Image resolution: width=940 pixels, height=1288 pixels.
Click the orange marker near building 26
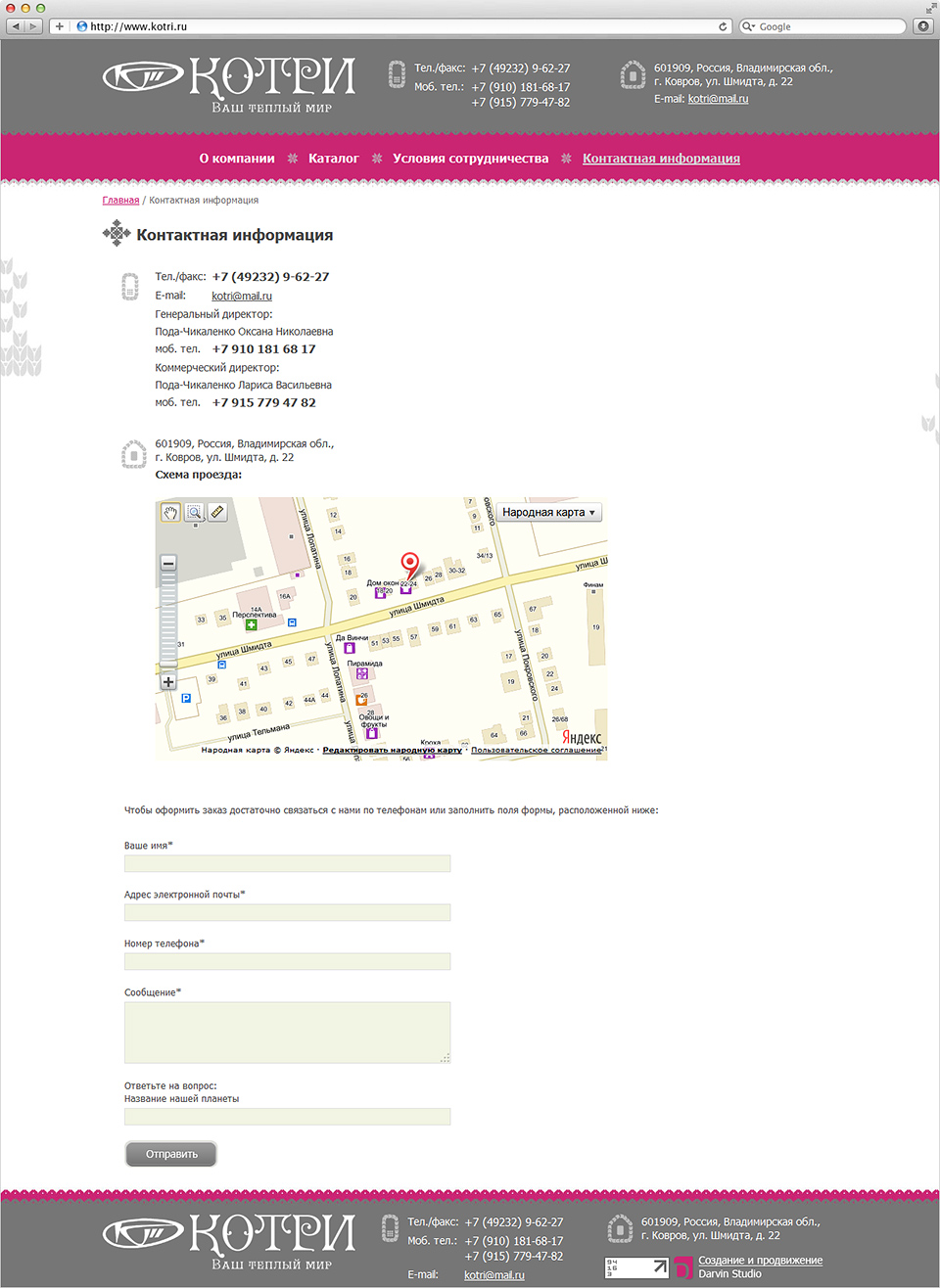[361, 700]
